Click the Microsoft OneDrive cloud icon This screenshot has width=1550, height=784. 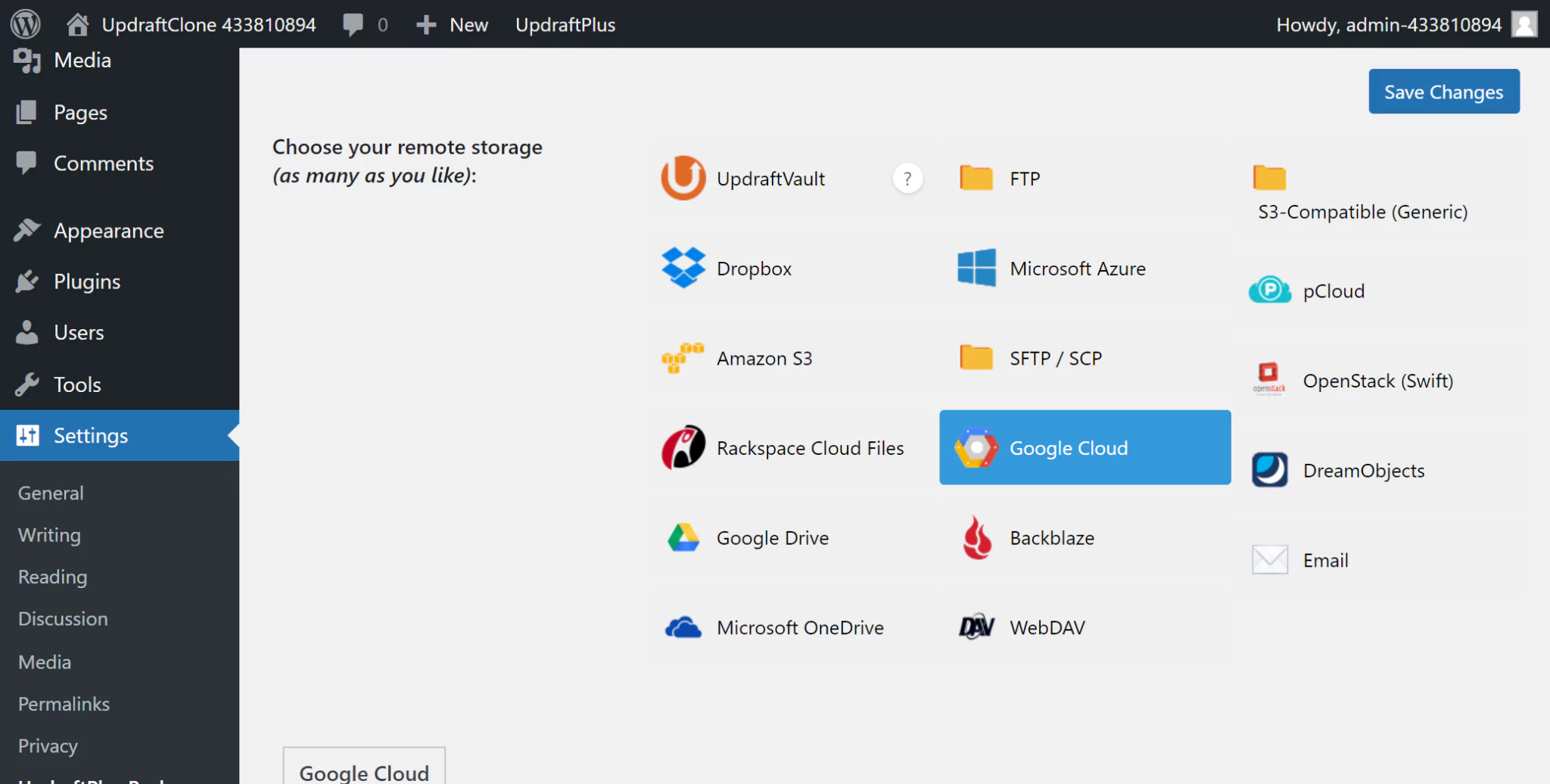pos(683,628)
